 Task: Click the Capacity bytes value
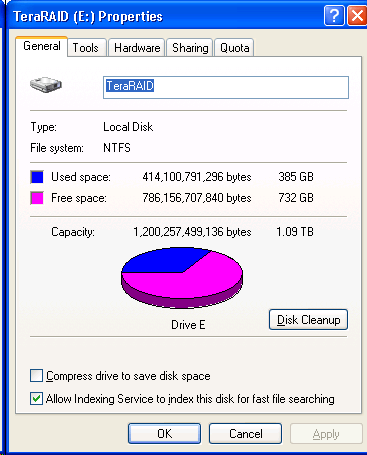[x=192, y=232]
